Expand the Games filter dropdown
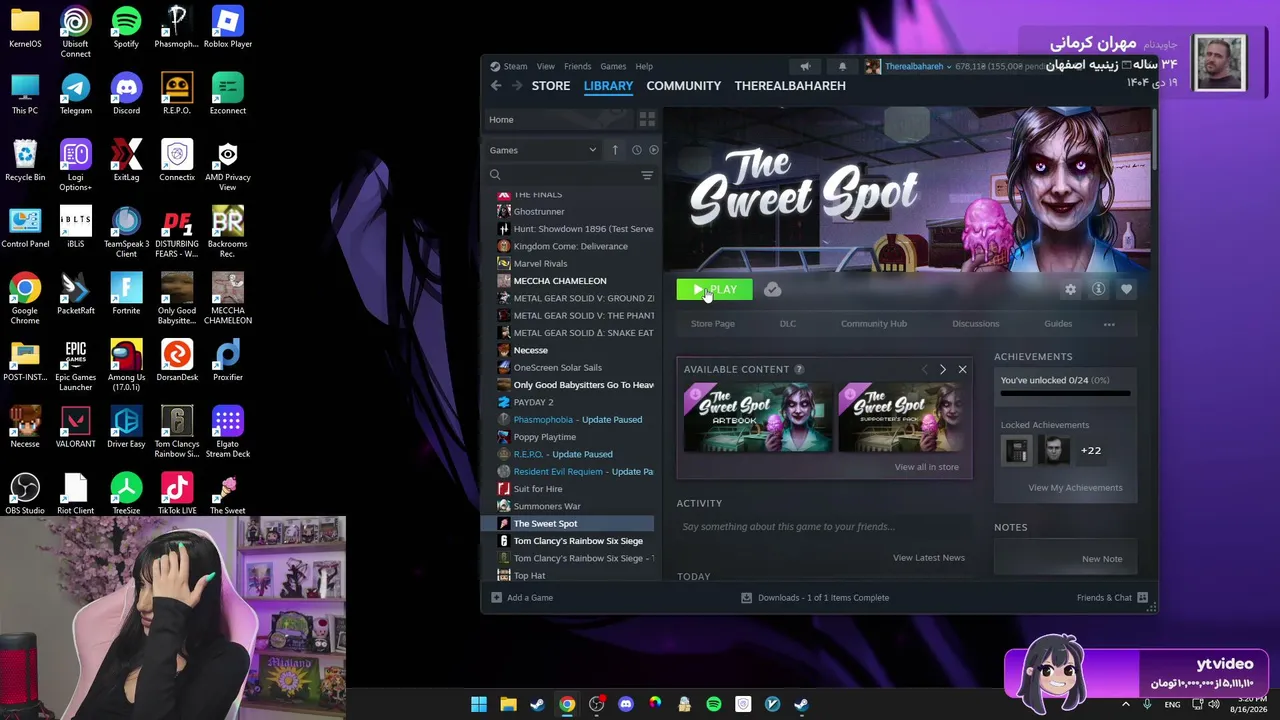This screenshot has height=720, width=1280. click(543, 151)
